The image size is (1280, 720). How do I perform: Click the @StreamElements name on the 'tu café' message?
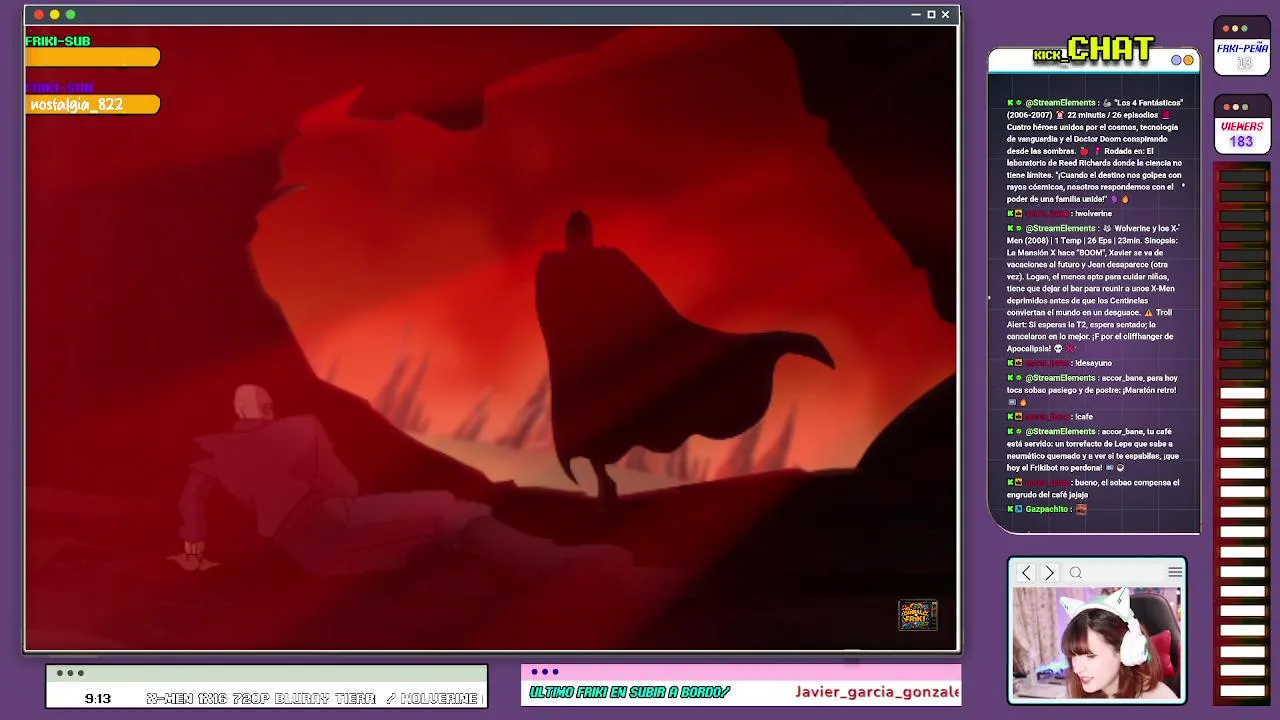1060,432
